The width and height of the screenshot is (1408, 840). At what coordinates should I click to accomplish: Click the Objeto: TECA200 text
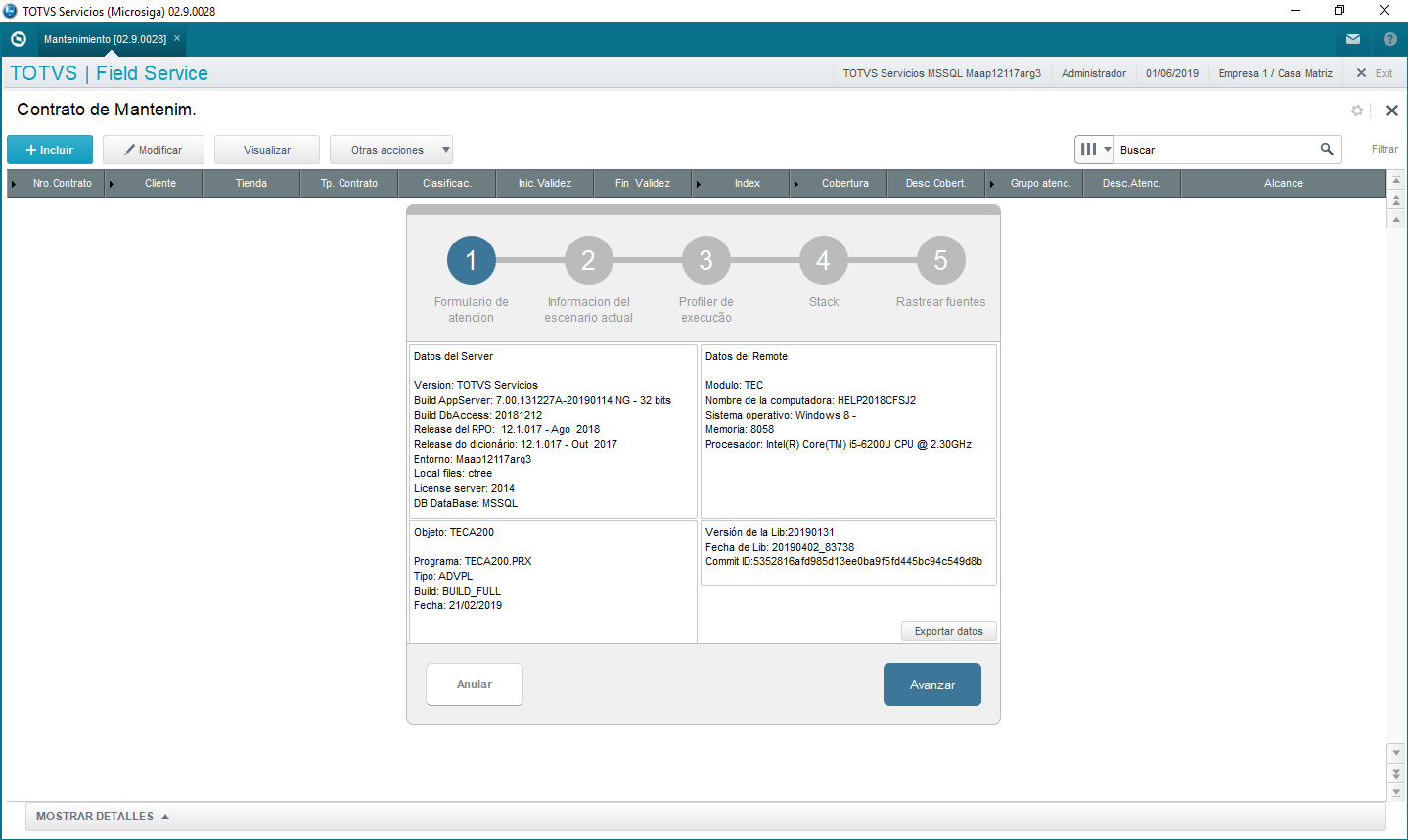click(454, 532)
